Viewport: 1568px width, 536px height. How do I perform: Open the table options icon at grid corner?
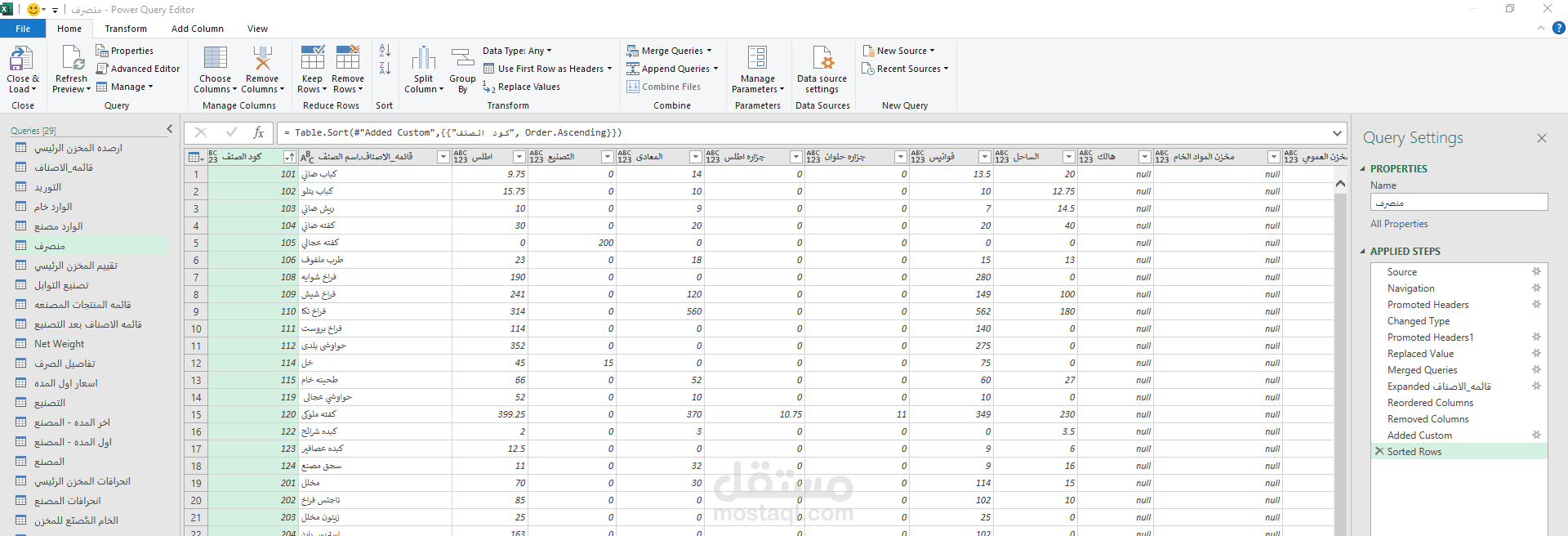click(x=196, y=157)
